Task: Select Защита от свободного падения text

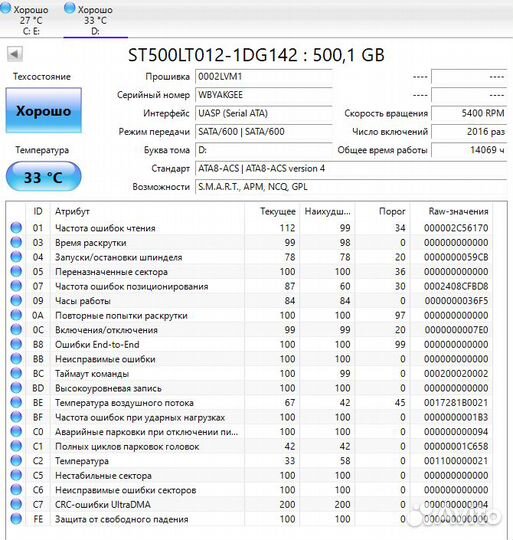Action: tap(122, 519)
